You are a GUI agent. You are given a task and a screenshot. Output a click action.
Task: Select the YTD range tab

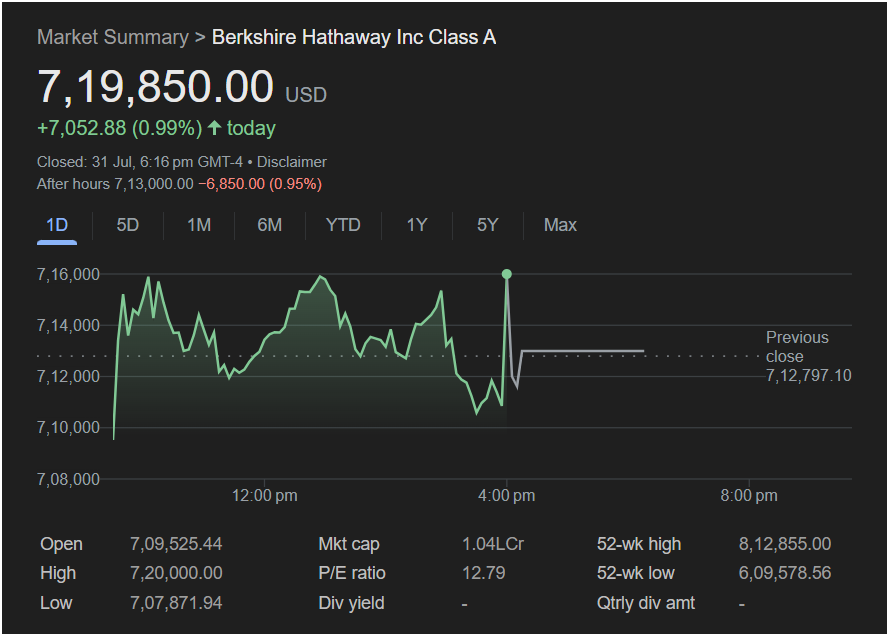pyautogui.click(x=343, y=225)
